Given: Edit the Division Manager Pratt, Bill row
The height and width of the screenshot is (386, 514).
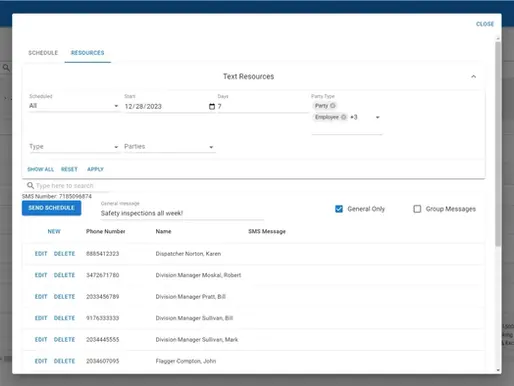Looking at the screenshot, I should (x=41, y=297).
